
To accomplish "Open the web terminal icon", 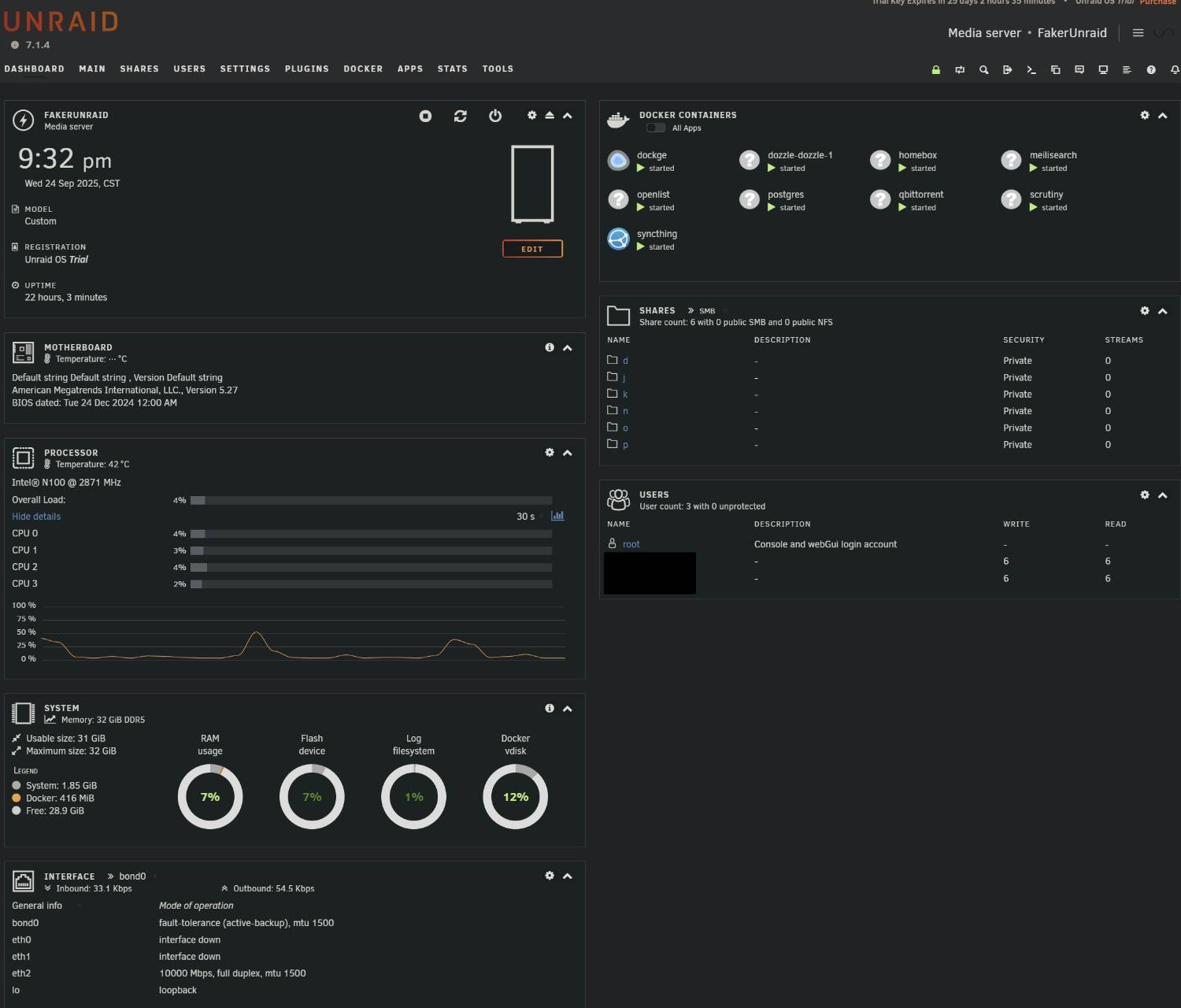I will tap(1031, 70).
